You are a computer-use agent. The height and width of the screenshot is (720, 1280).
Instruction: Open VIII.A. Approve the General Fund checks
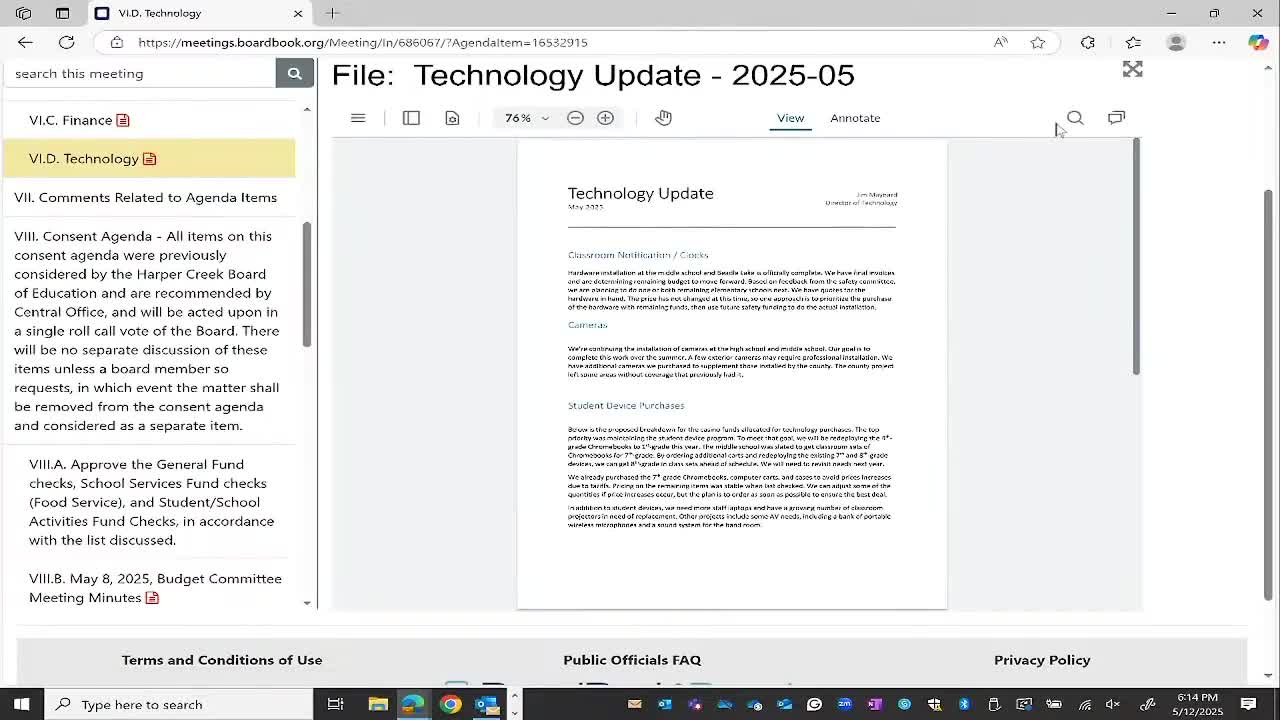pos(152,502)
